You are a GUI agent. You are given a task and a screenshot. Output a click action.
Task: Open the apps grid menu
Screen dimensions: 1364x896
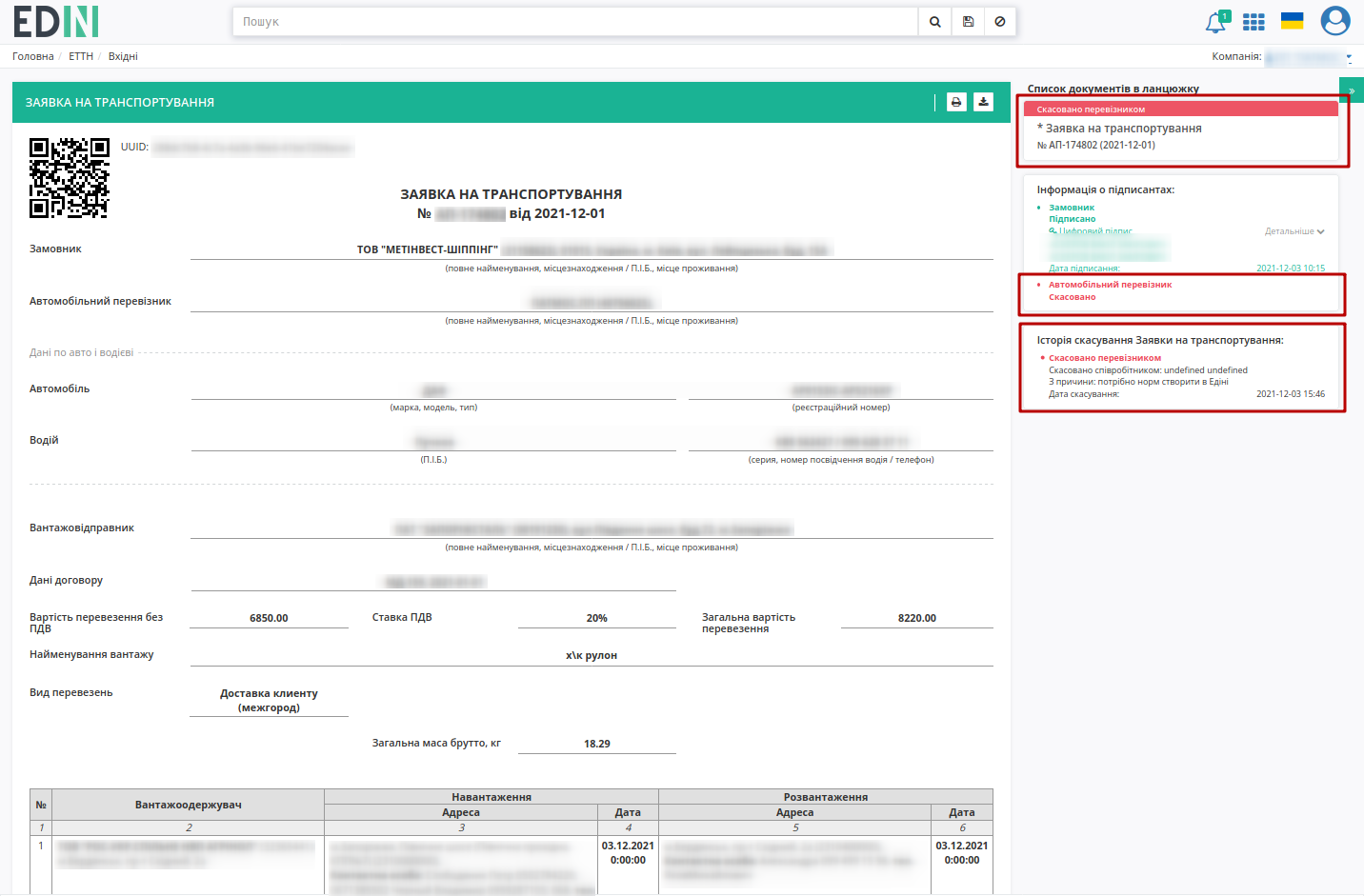1254,22
